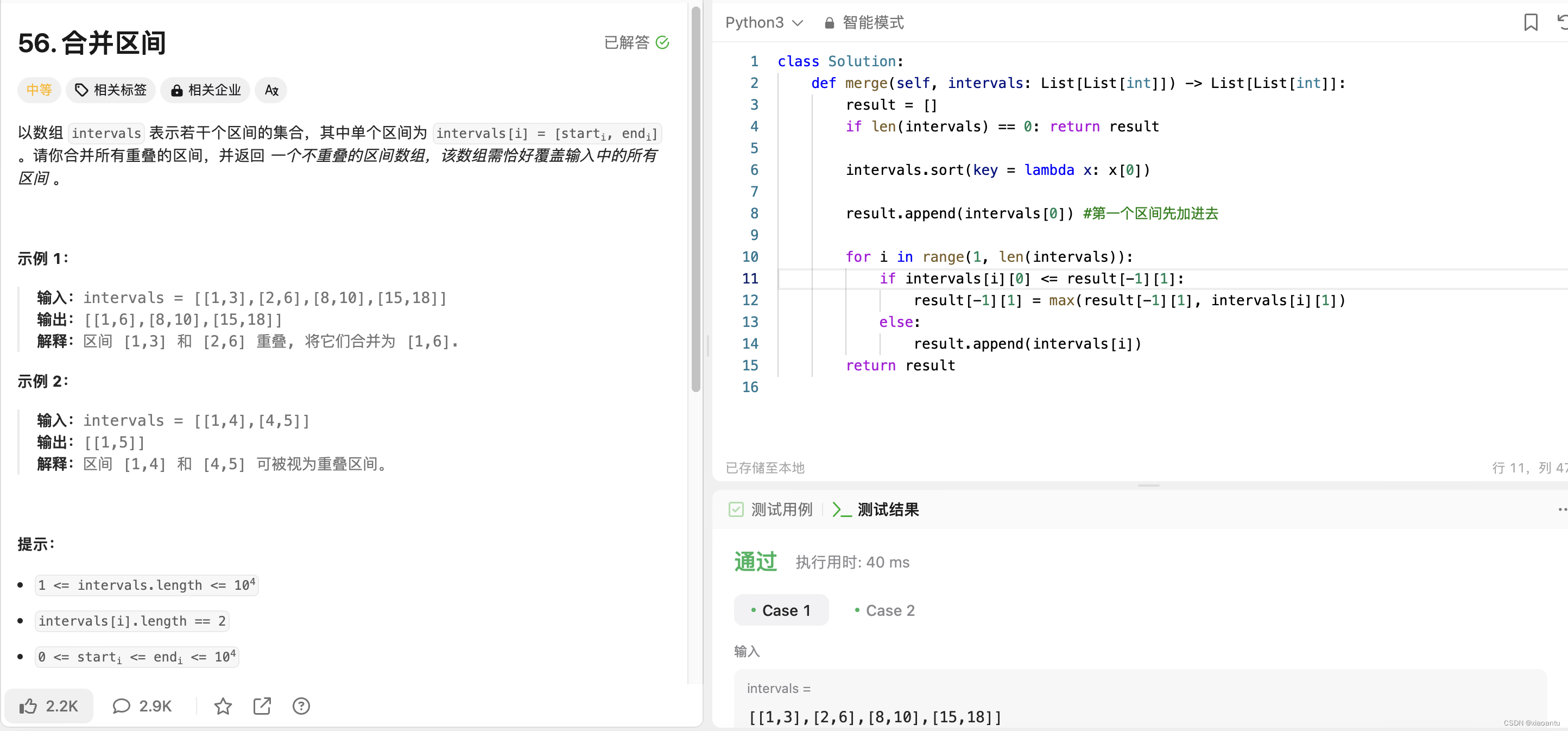Click the green solved checkmark icon
This screenshot has width=1568, height=731.
point(662,42)
